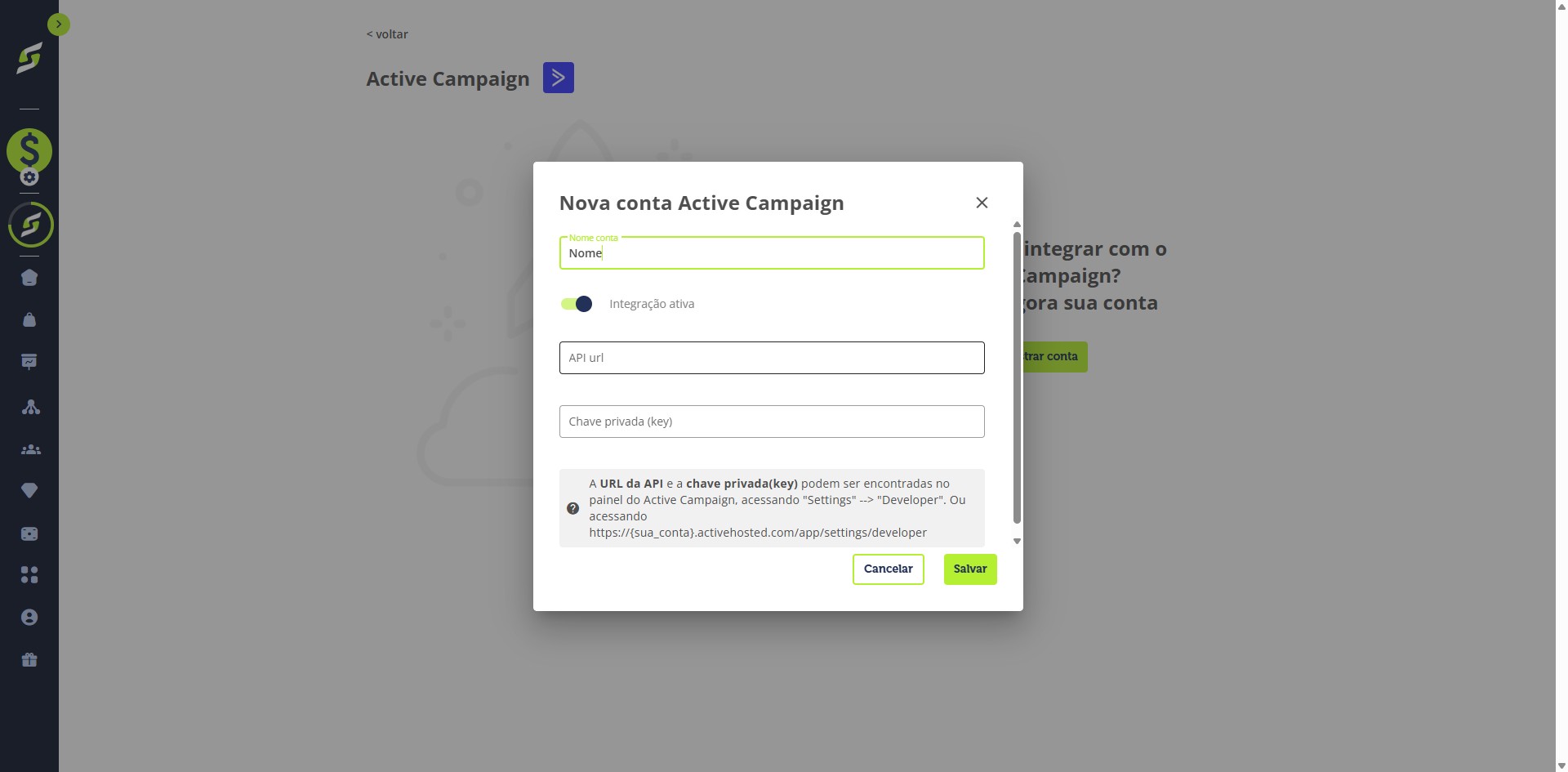1568x772 pixels.
Task: Click the API url input field
Action: [772, 358]
